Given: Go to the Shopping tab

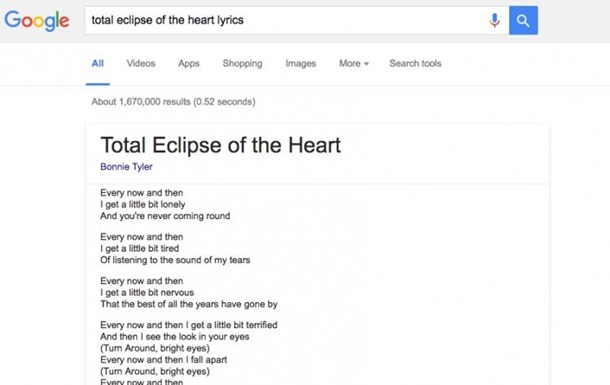Looking at the screenshot, I should (242, 63).
